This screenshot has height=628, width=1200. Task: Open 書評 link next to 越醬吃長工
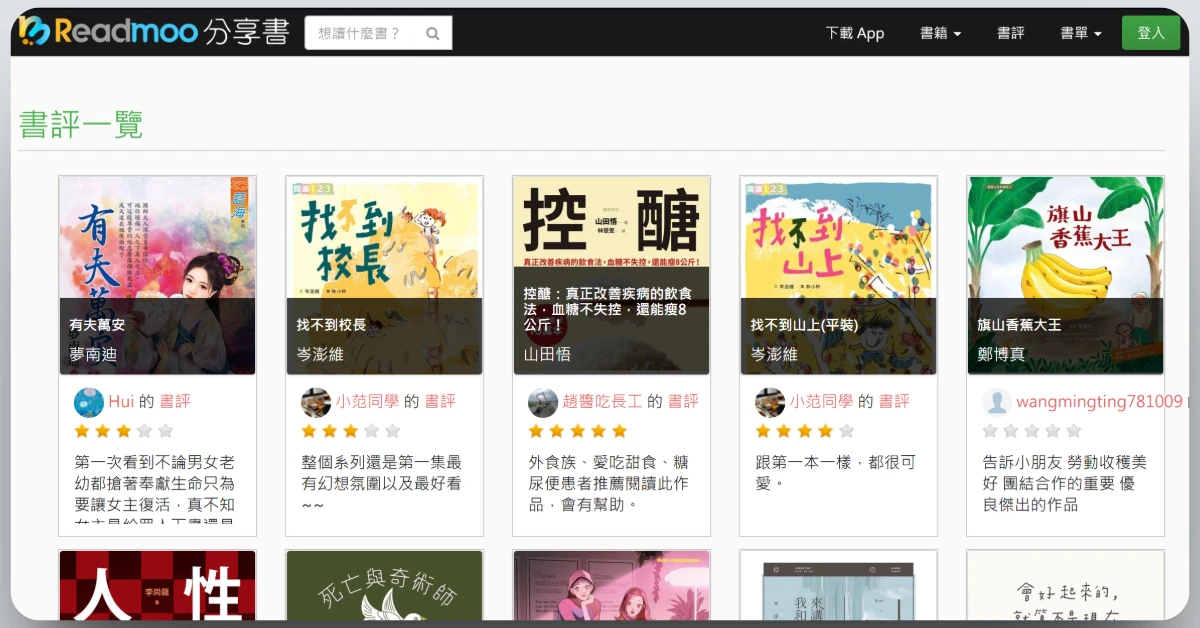coord(683,402)
